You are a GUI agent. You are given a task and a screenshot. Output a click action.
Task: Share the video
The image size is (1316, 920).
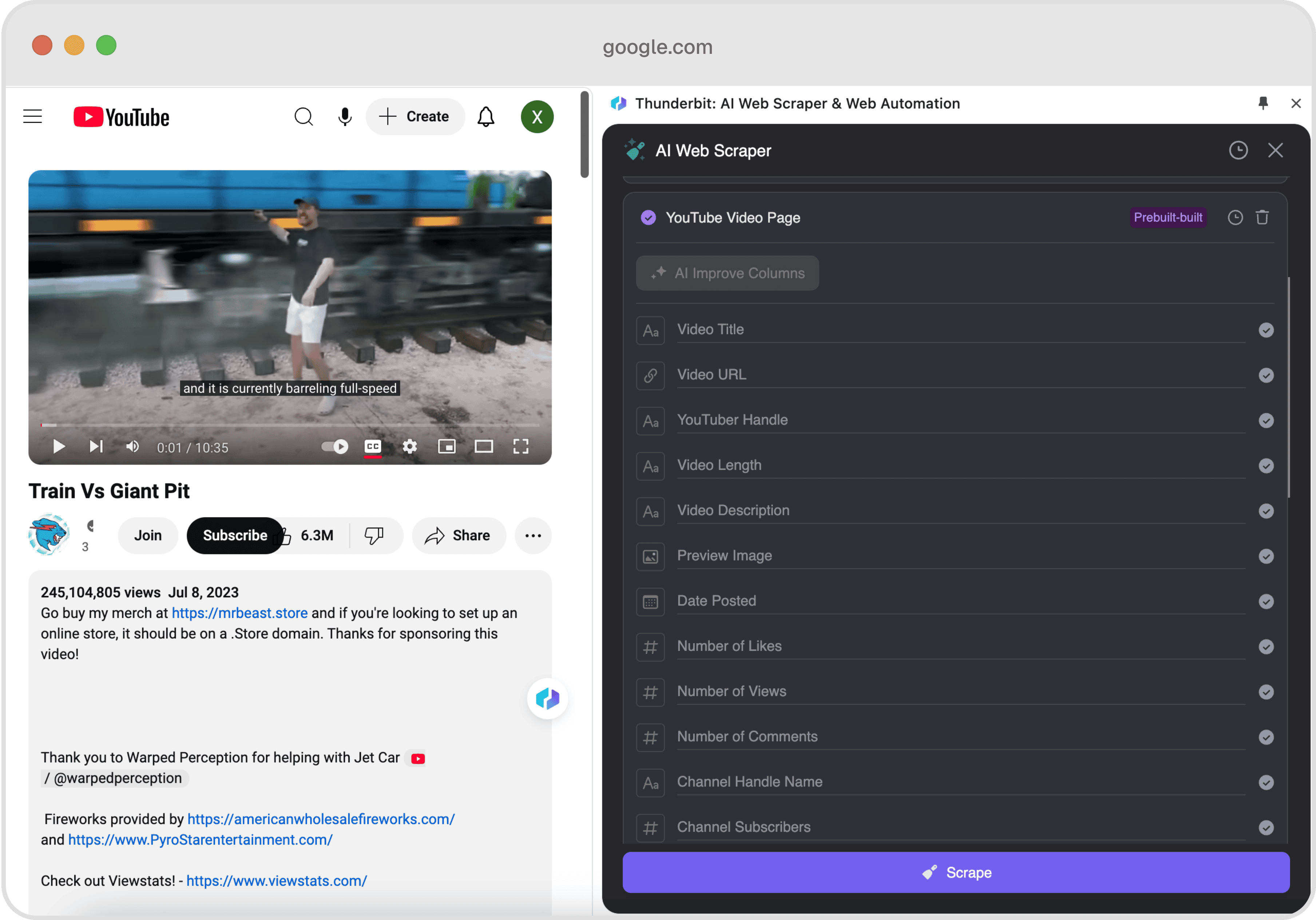pyautogui.click(x=459, y=535)
